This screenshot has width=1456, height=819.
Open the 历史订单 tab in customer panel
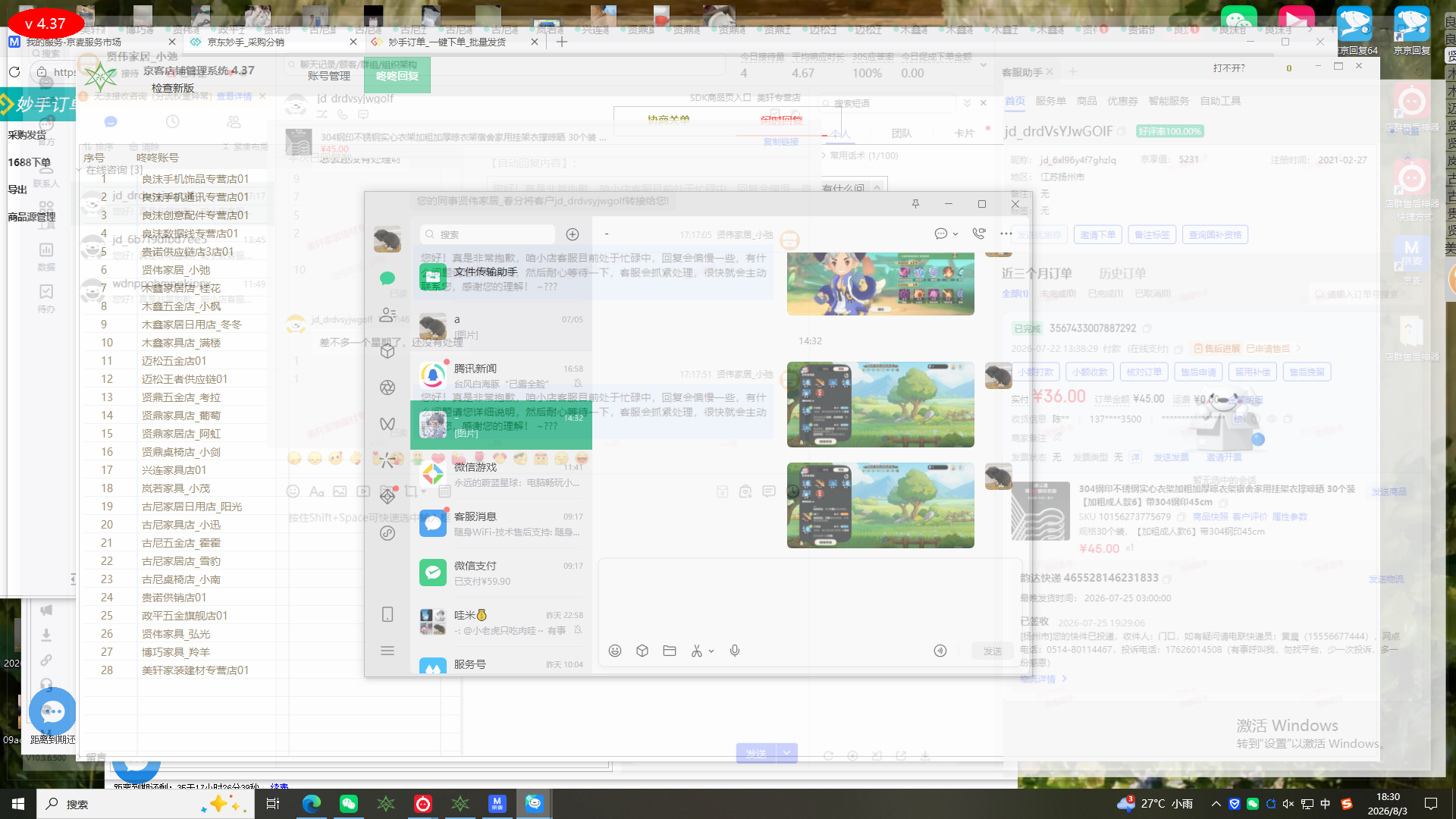1122,273
